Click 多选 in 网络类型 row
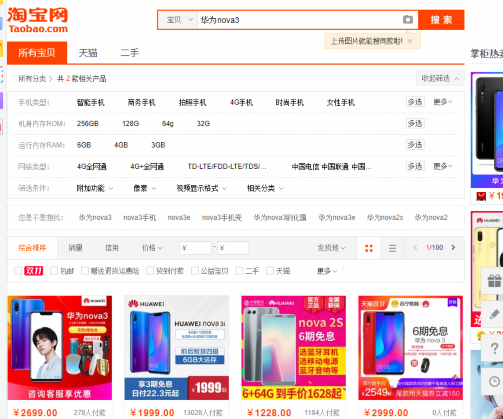Image resolution: width=503 pixels, height=419 pixels. (415, 166)
